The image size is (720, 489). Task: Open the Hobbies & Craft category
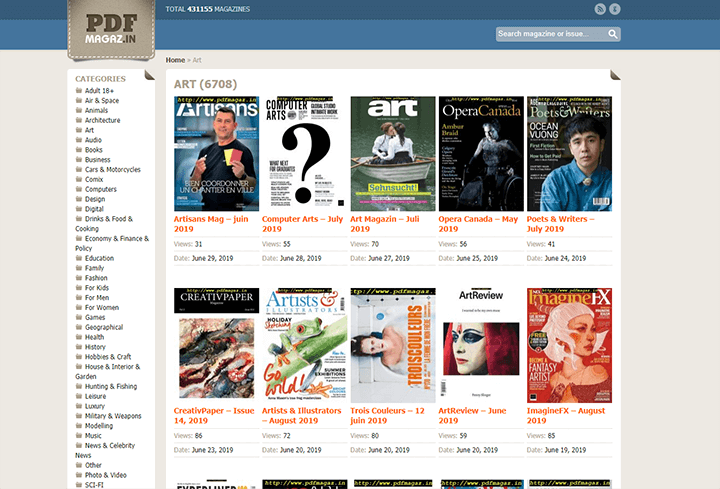point(108,357)
